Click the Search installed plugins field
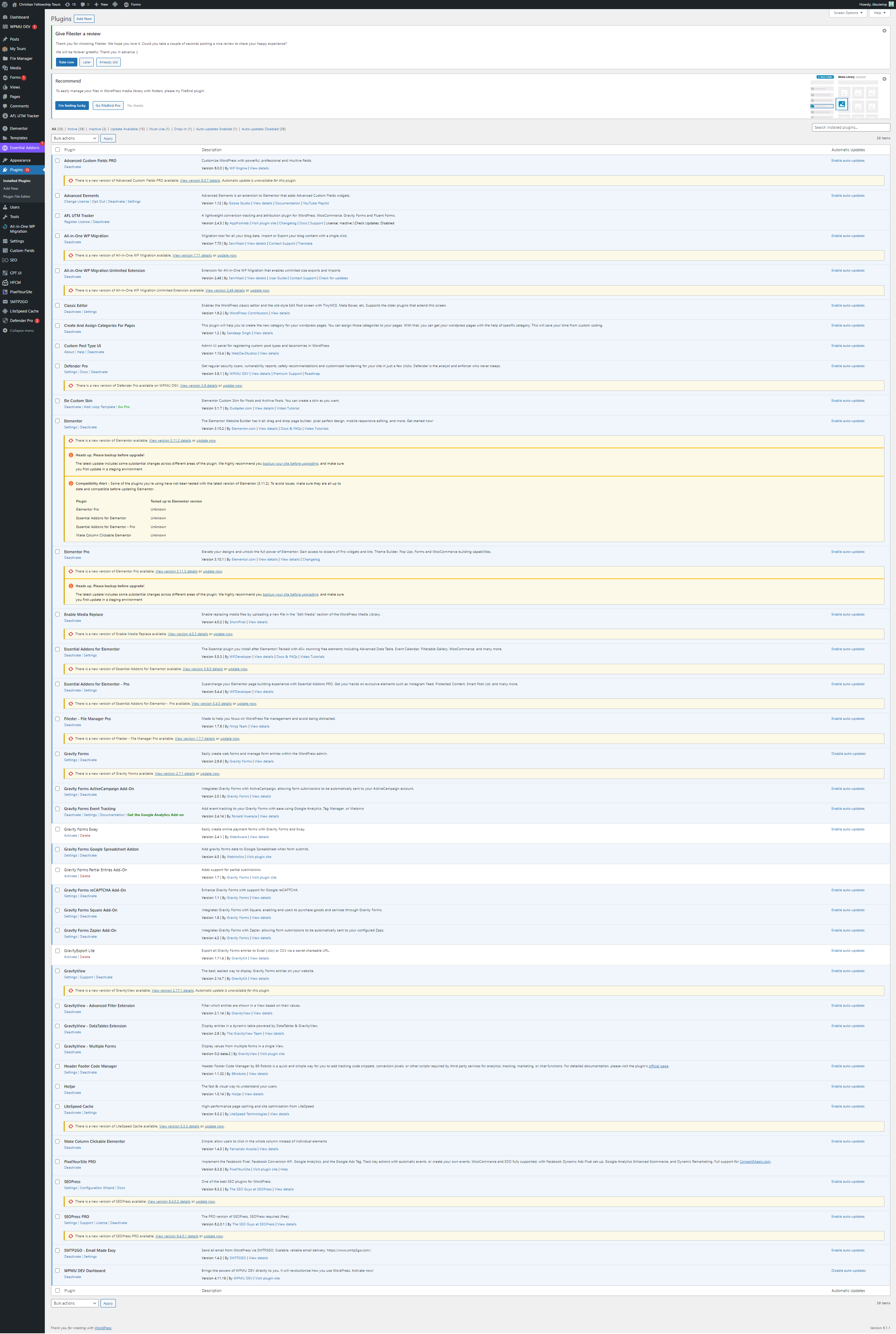Viewport: 896px width, 1334px height. [850, 127]
